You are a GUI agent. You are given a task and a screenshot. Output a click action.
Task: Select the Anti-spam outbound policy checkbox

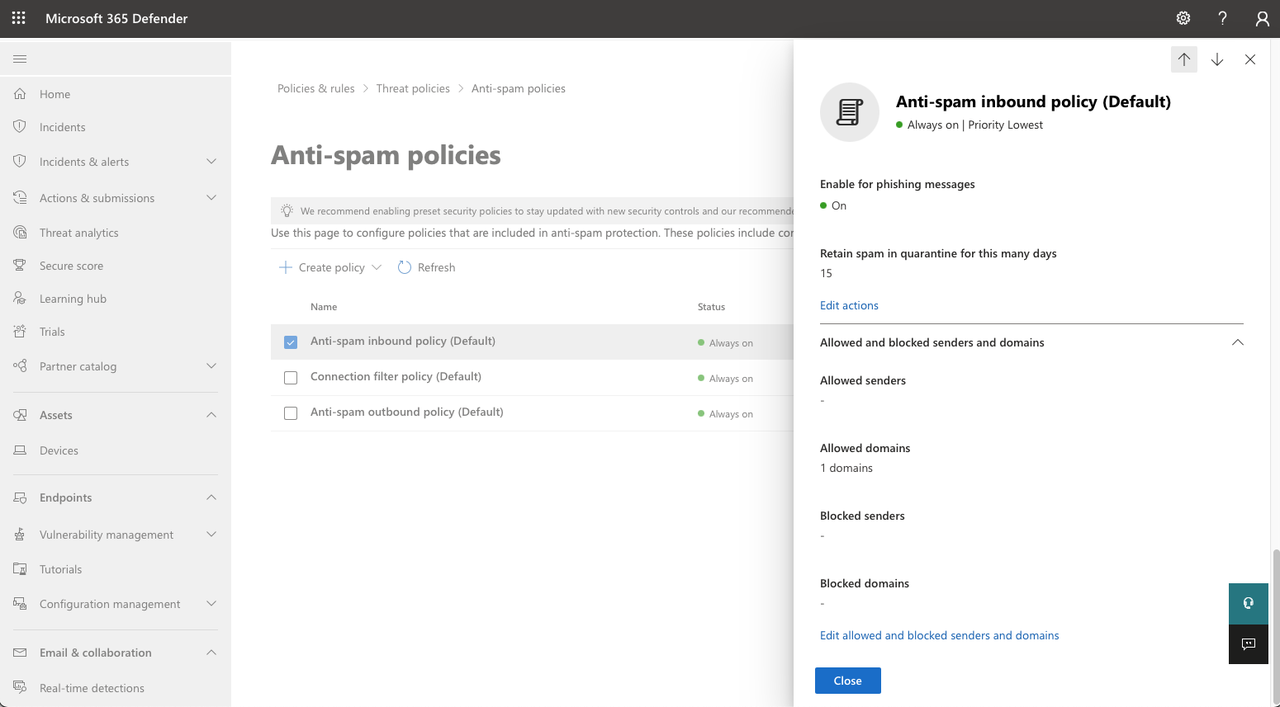[x=291, y=413]
